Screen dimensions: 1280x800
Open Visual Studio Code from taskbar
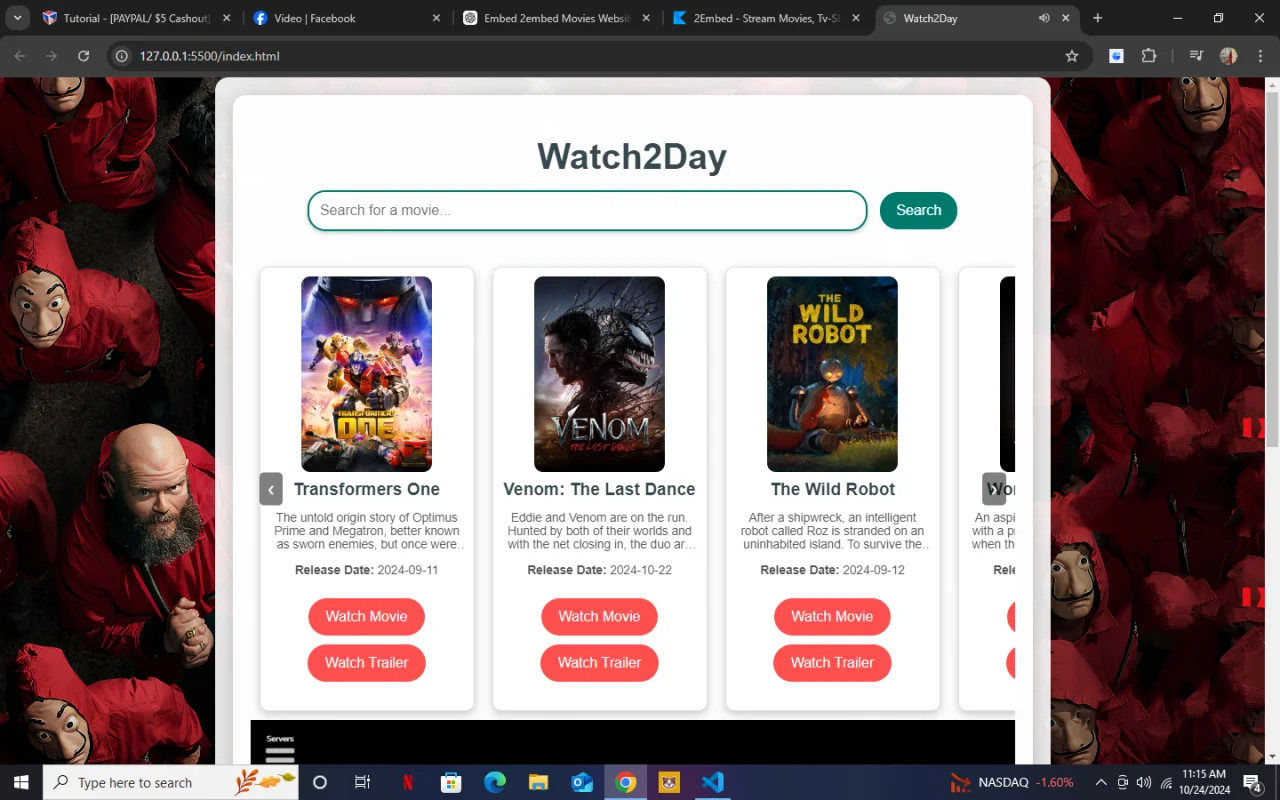[x=712, y=782]
